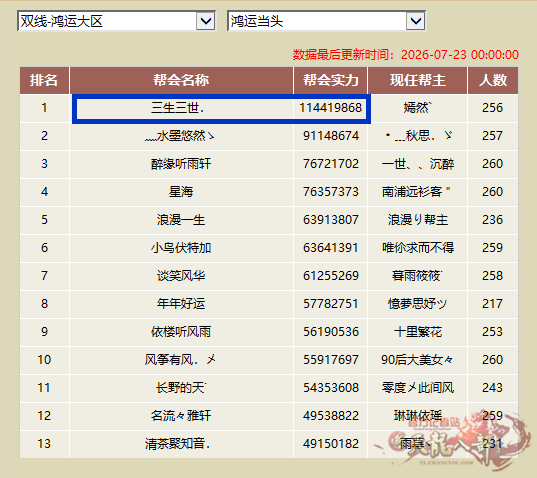Select strength value 54353608

point(330,388)
